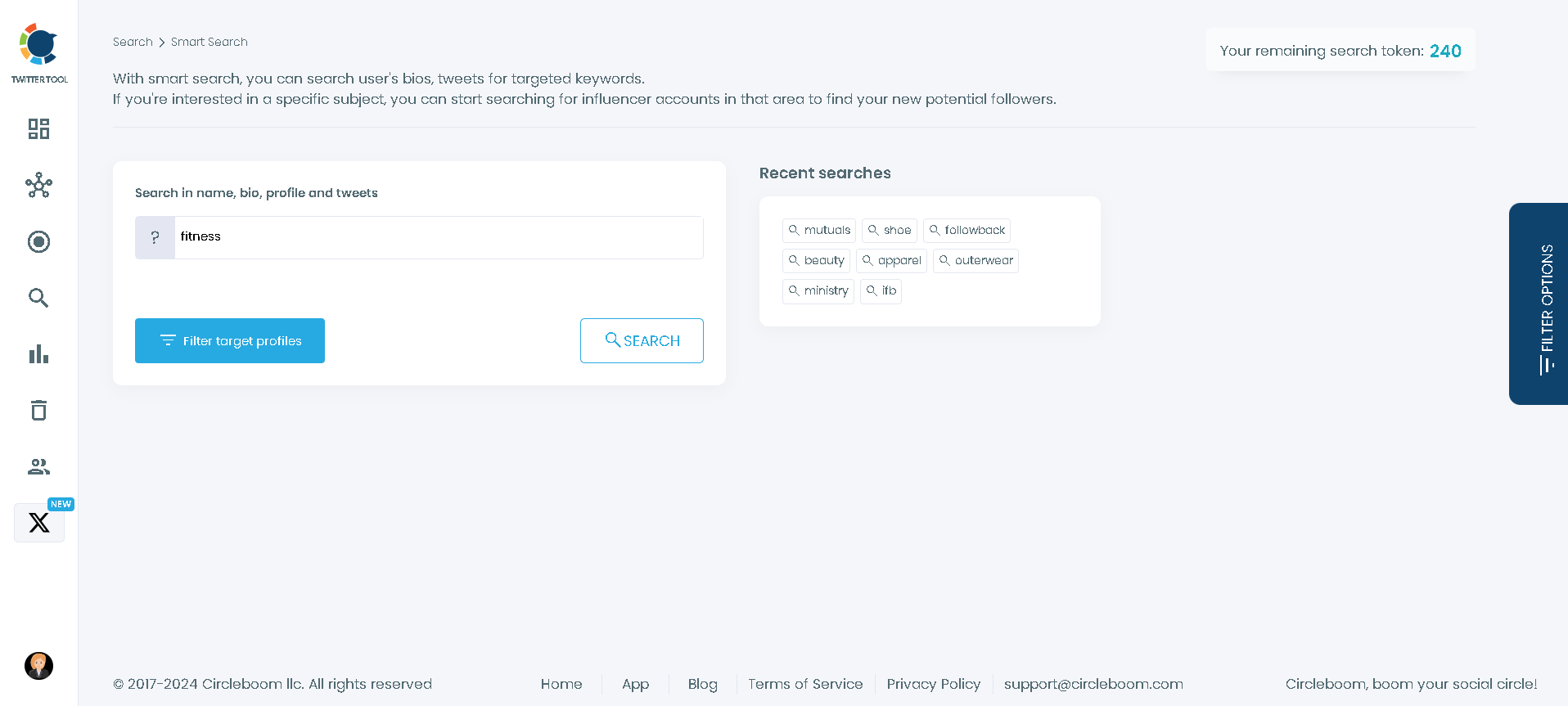The height and width of the screenshot is (706, 1568).
Task: Open the bar chart analytics icon
Action: (x=38, y=354)
